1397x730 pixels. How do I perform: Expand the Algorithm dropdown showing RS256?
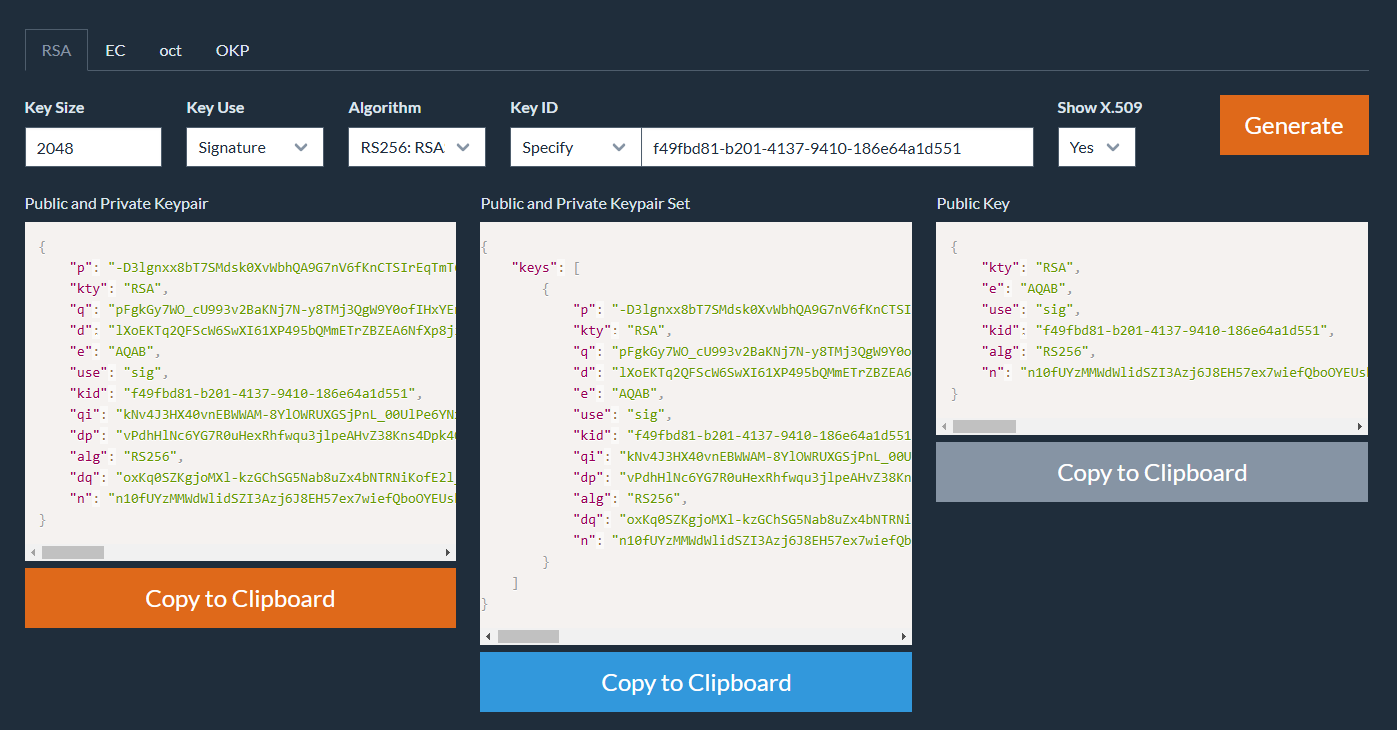coord(416,147)
